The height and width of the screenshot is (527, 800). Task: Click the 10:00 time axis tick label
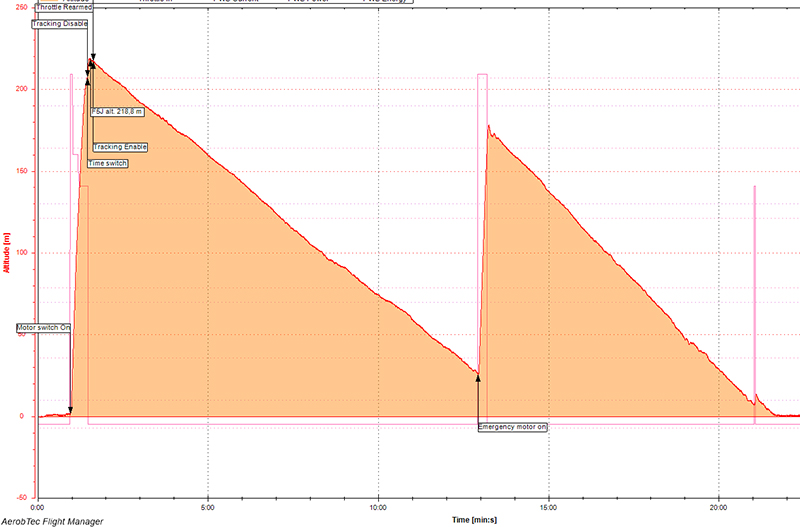[378, 505]
